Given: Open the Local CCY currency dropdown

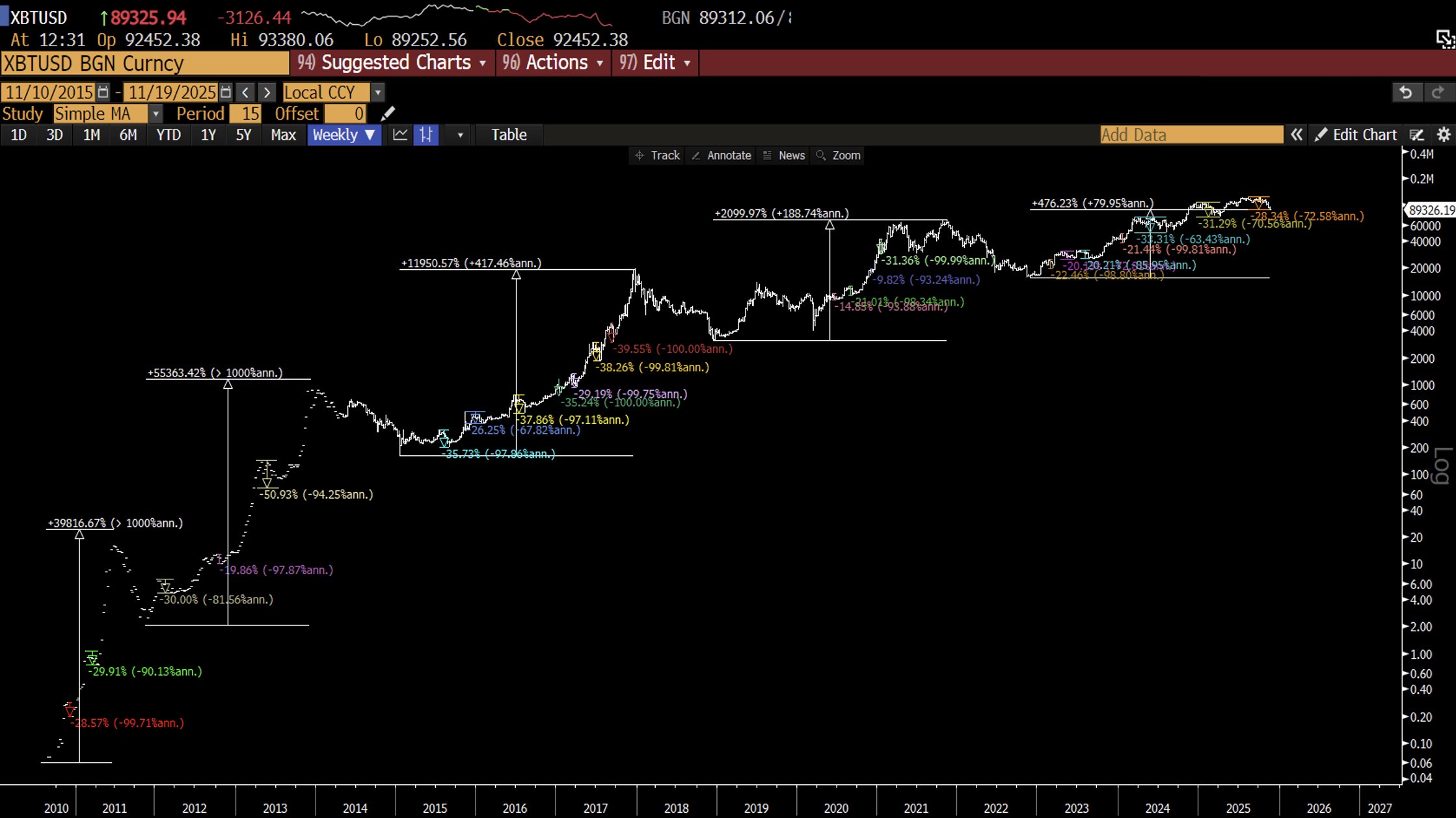Looking at the screenshot, I should pyautogui.click(x=377, y=92).
